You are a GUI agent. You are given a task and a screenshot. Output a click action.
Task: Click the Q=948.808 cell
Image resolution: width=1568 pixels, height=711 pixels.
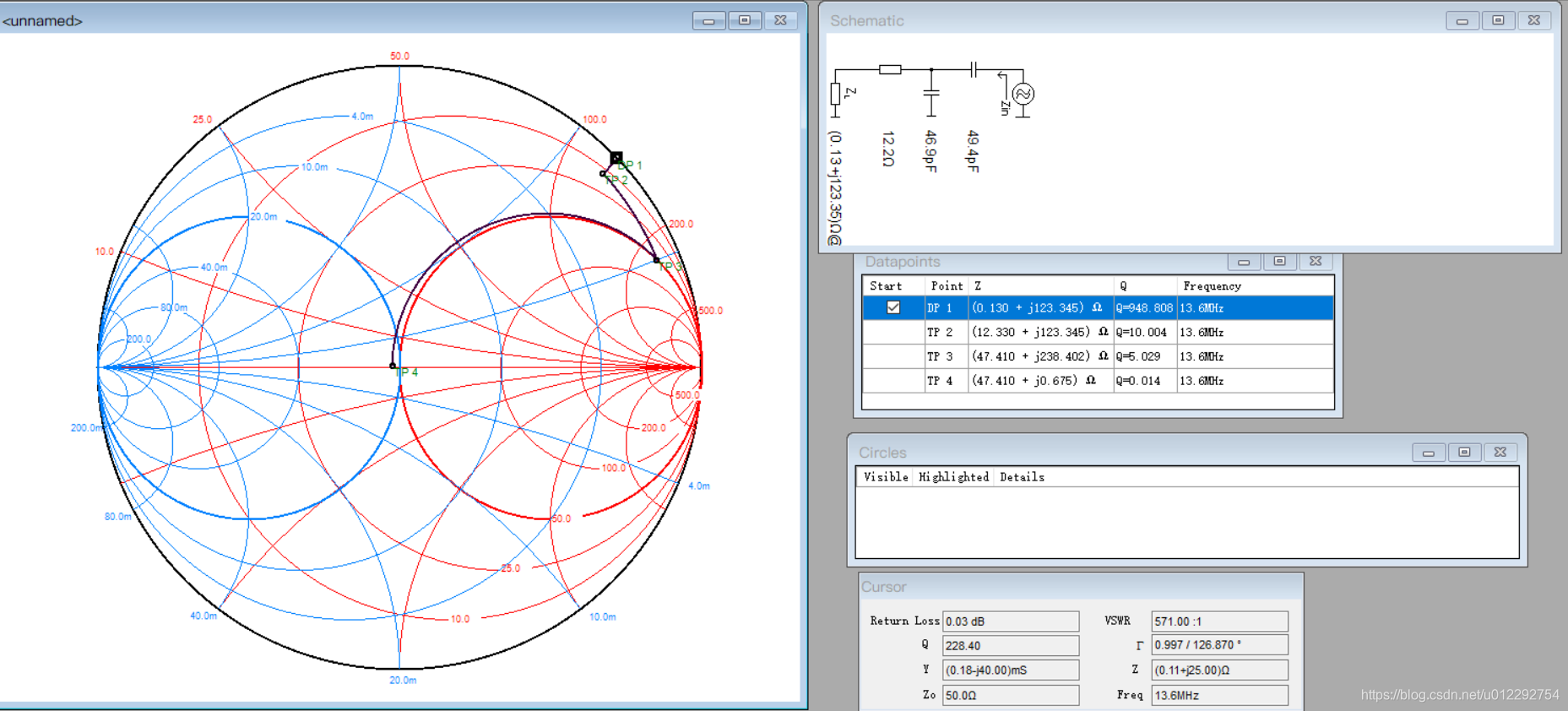1144,308
